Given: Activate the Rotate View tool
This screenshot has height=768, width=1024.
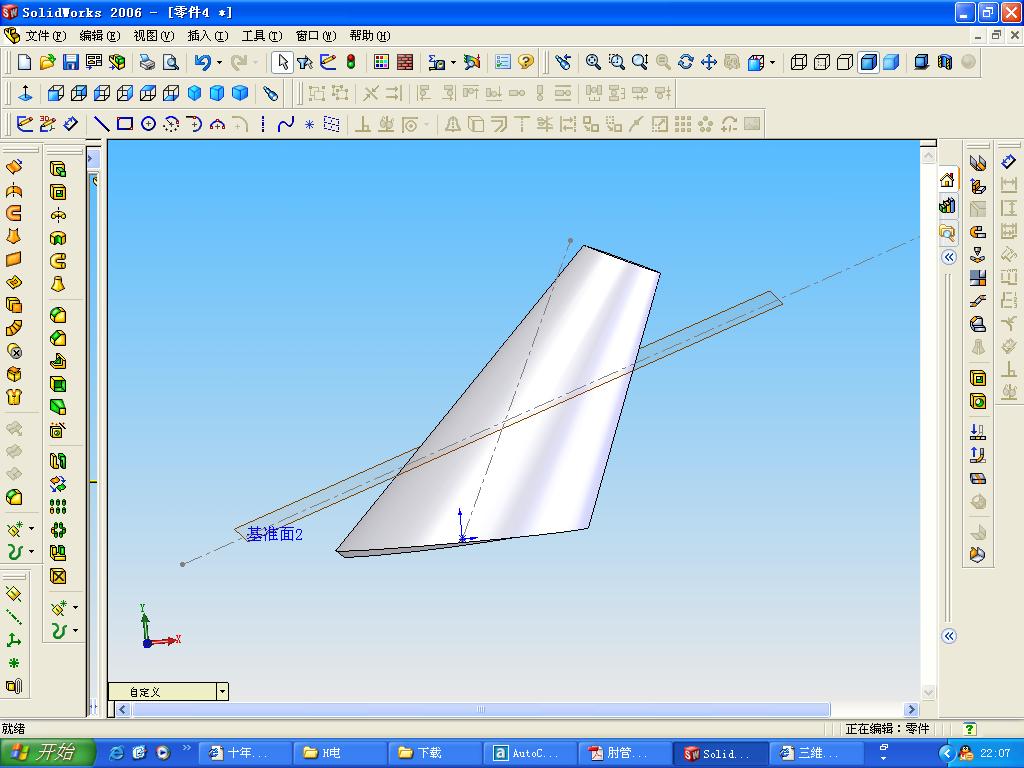Looking at the screenshot, I should point(686,62).
